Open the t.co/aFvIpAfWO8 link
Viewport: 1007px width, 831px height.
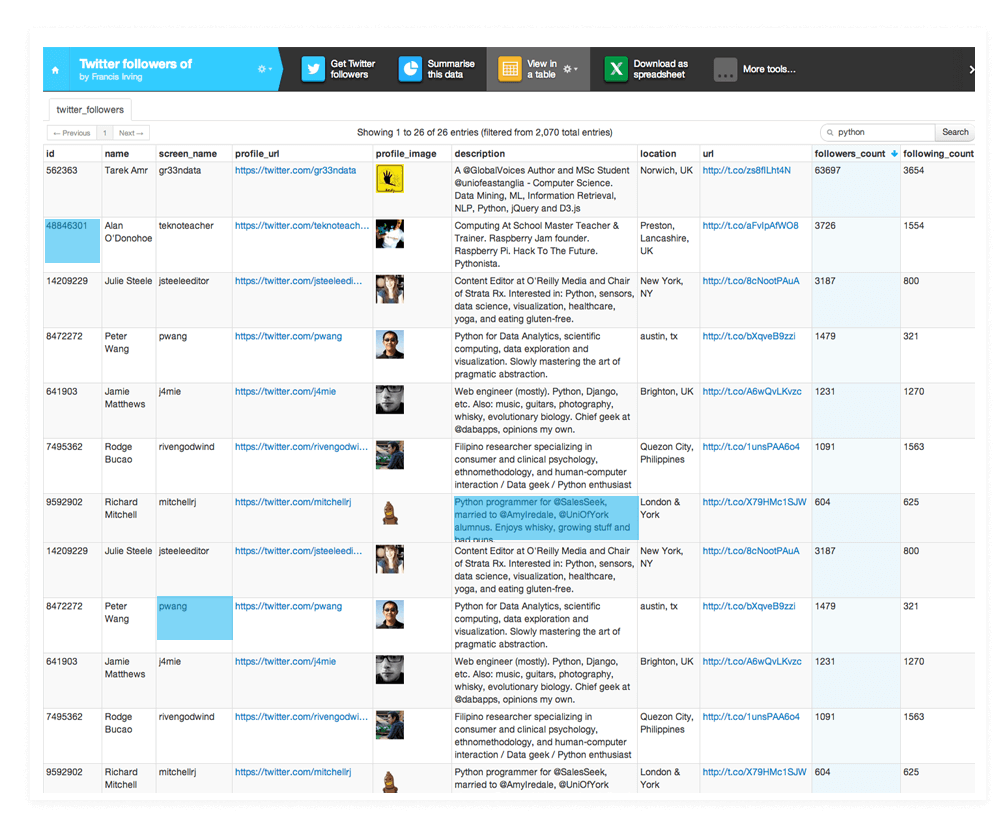[750, 225]
